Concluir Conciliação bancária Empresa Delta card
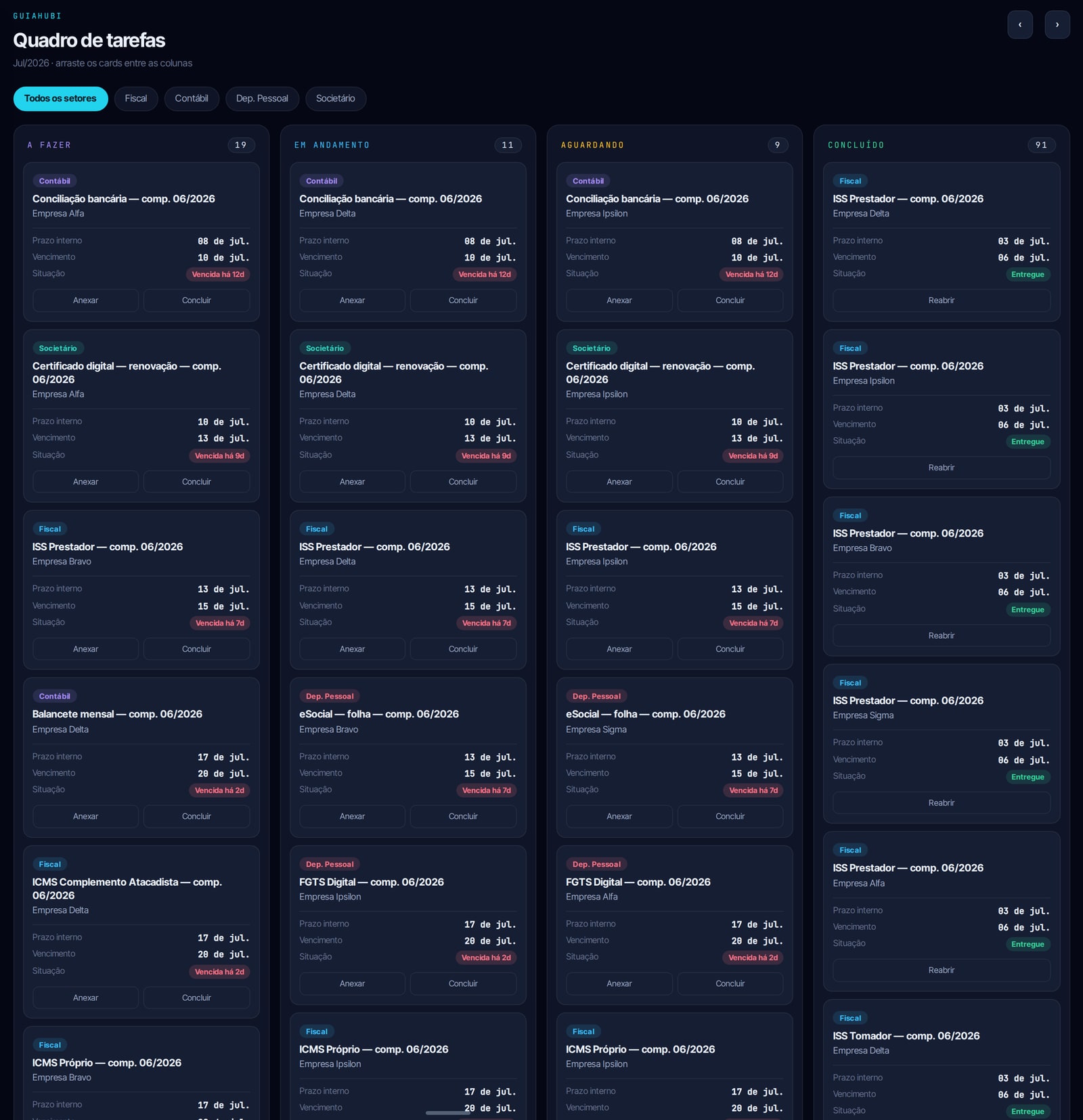This screenshot has height=1120, width=1083. click(x=463, y=300)
